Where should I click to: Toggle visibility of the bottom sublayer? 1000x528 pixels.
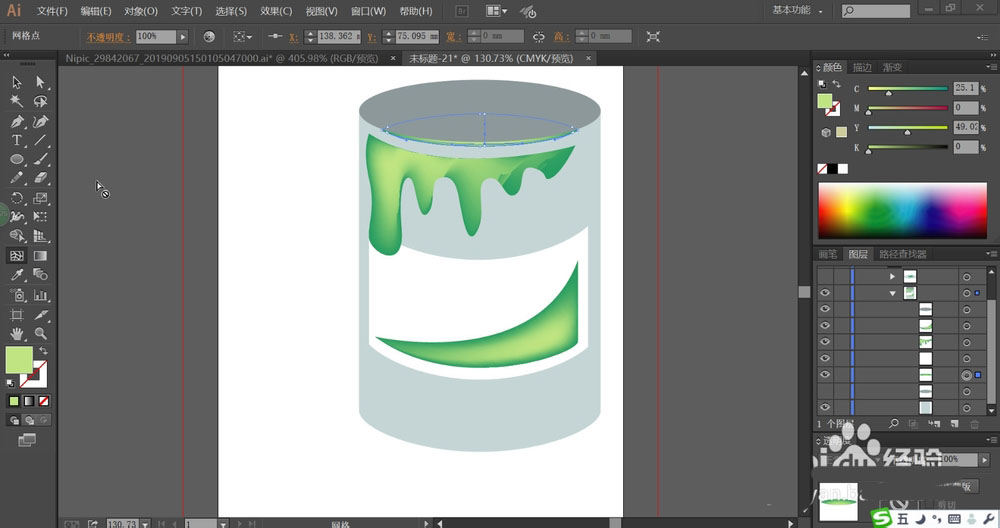point(825,408)
